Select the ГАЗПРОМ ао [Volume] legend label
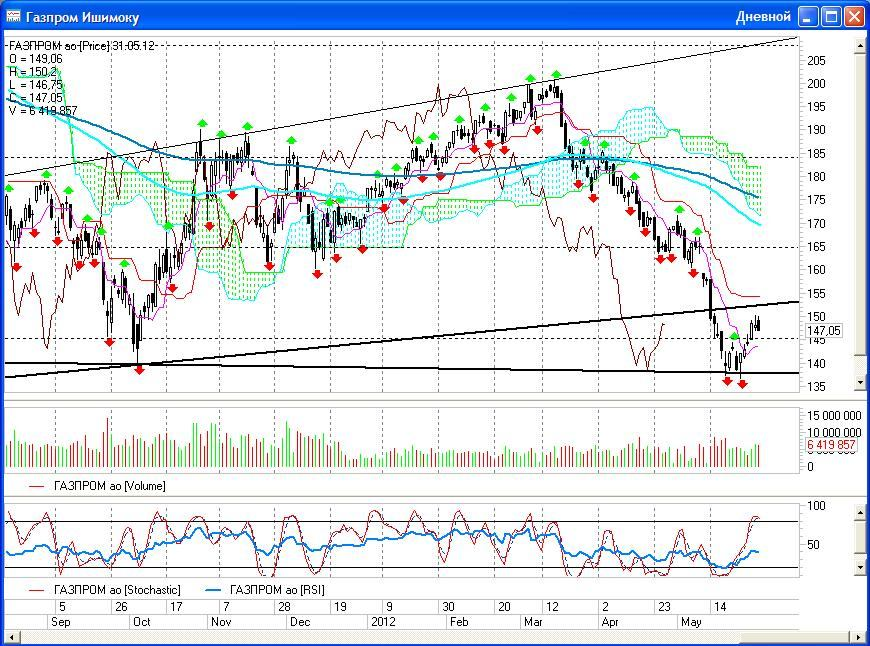This screenshot has height=646, width=870. 109,486
